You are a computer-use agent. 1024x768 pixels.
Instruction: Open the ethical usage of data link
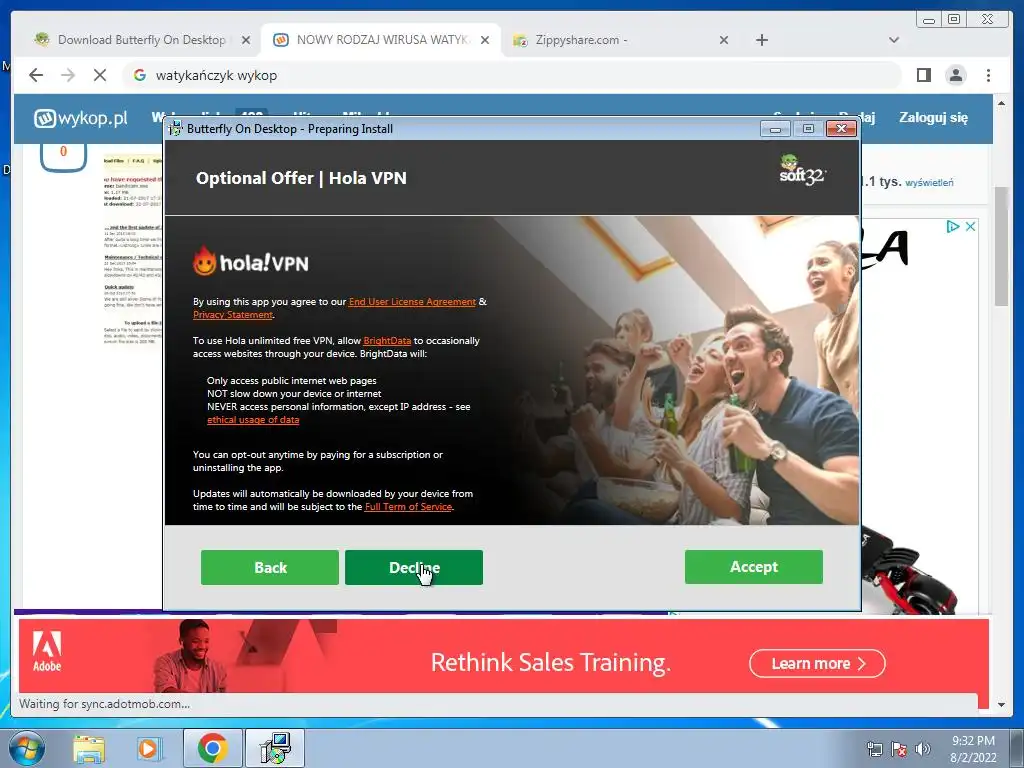[253, 420]
